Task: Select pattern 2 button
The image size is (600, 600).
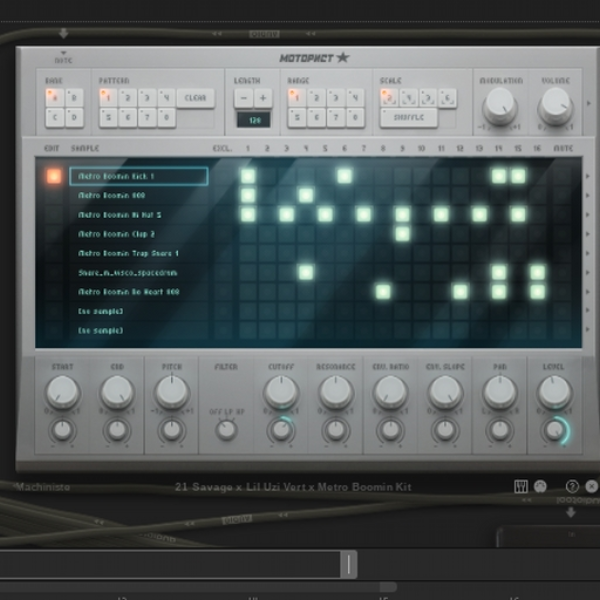Action: (x=128, y=98)
